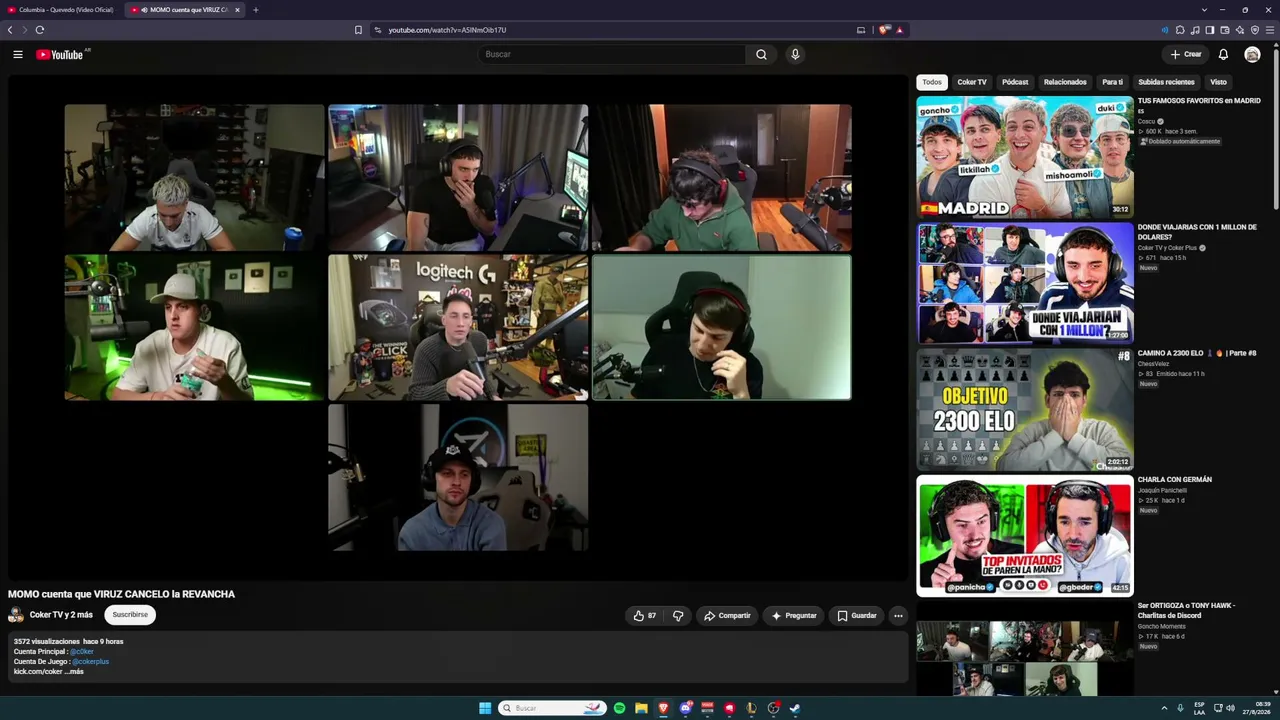This screenshot has width=1280, height=720.
Task: Click the Windows taskbar search box
Action: click(553, 708)
